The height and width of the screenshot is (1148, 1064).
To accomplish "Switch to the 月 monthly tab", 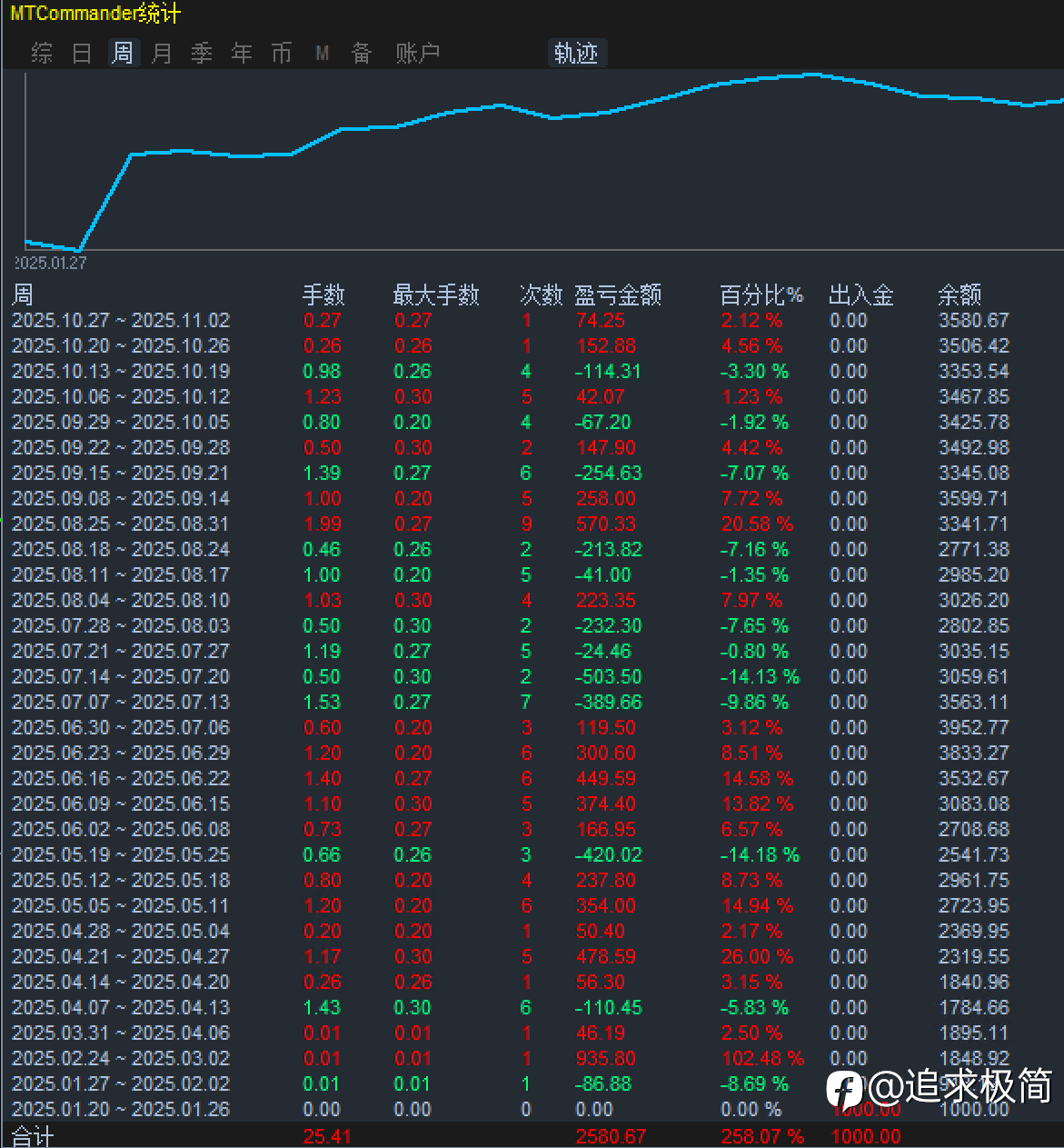I will pos(162,54).
